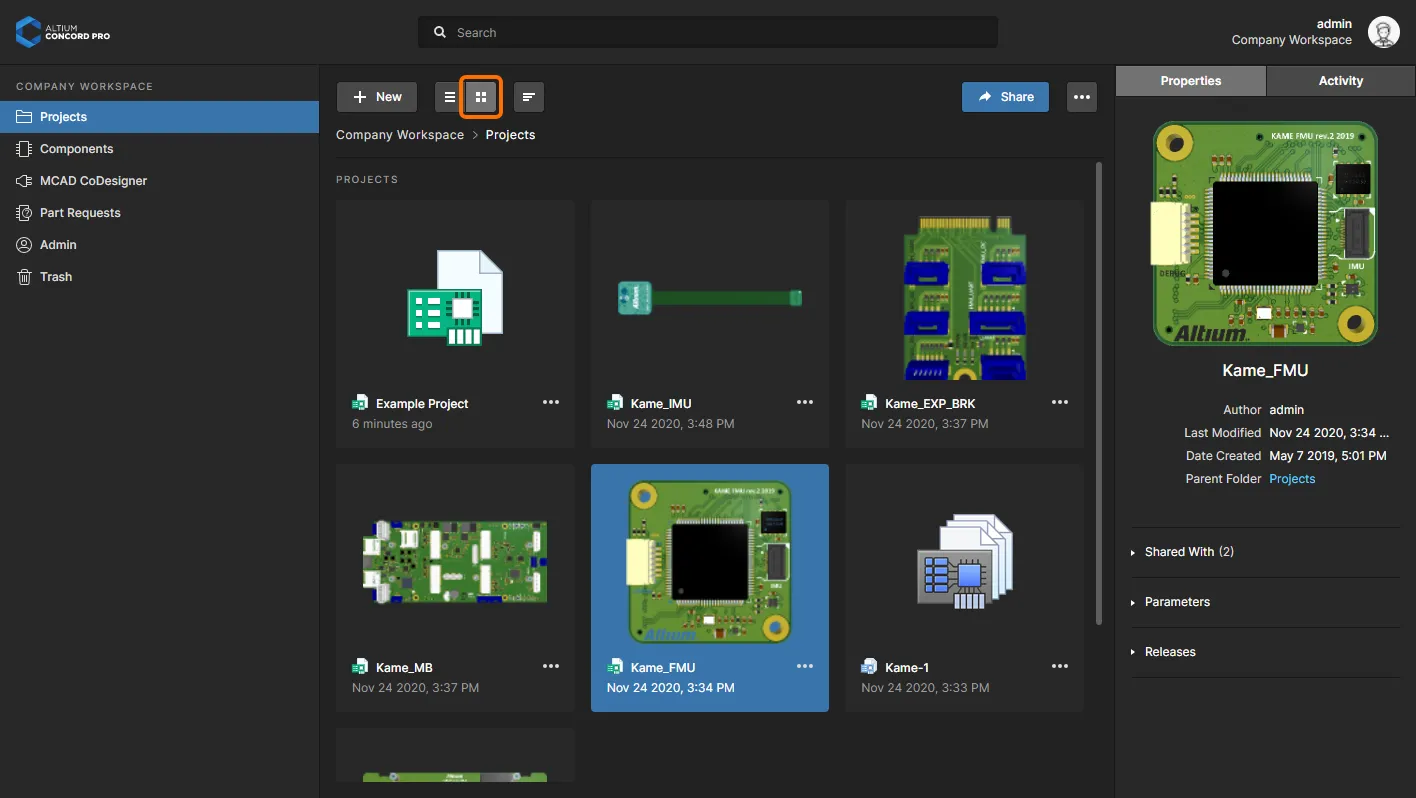Click the Kame_FMU title in Properties

[1265, 371]
